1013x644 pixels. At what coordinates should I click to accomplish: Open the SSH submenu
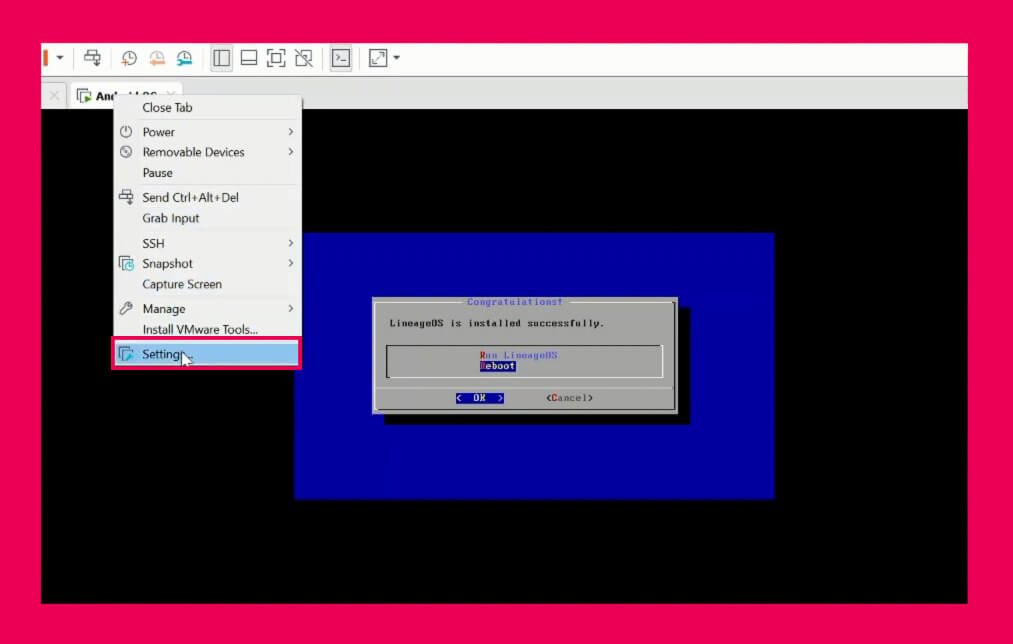pyautogui.click(x=208, y=243)
